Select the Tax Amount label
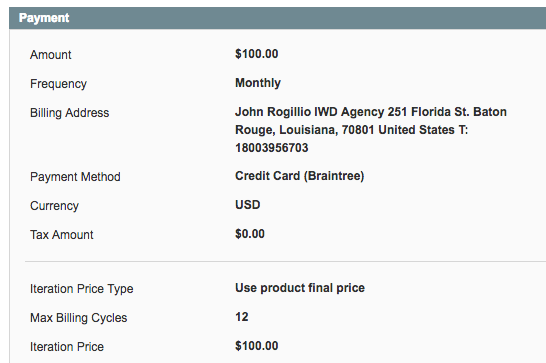 tap(62, 235)
